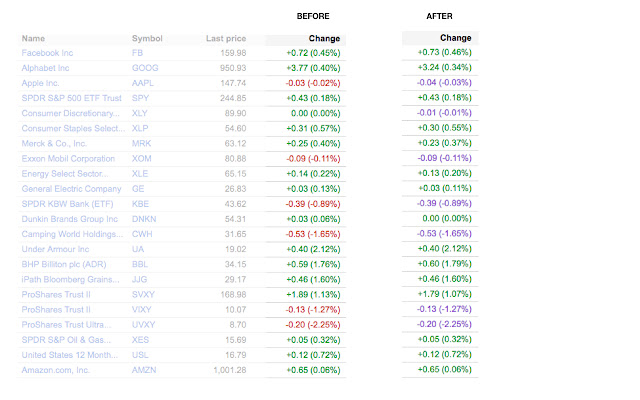The width and height of the screenshot is (640, 400).
Task: Click the UA ticker symbol
Action: pyautogui.click(x=138, y=249)
